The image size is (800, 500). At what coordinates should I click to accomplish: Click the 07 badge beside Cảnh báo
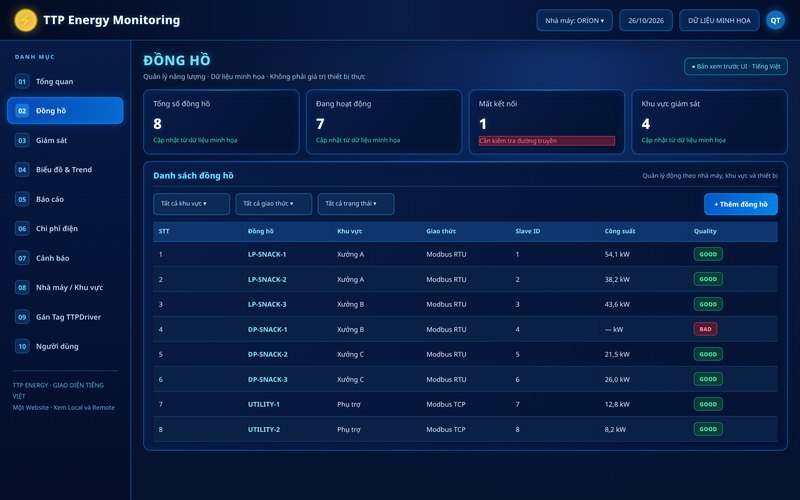point(22,258)
